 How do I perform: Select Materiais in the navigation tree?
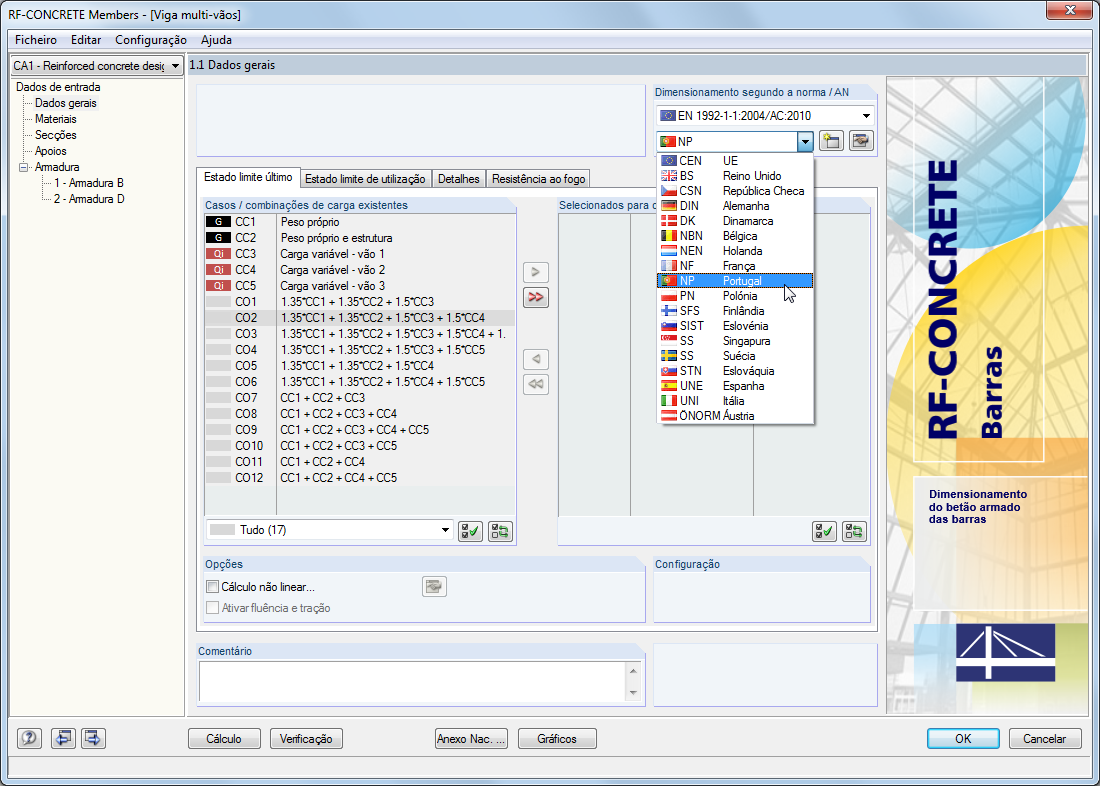(55, 119)
